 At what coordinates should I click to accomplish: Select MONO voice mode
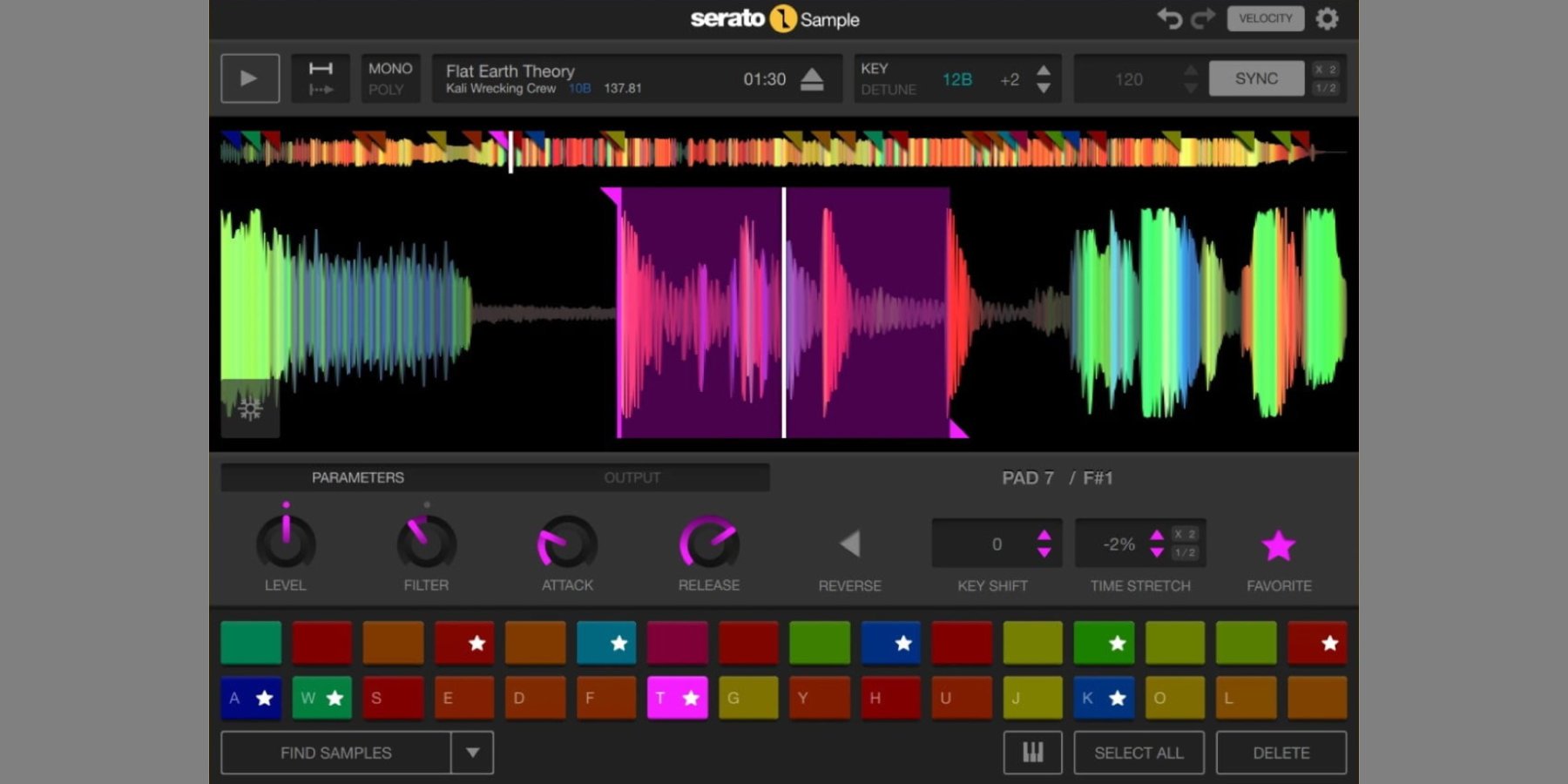390,68
